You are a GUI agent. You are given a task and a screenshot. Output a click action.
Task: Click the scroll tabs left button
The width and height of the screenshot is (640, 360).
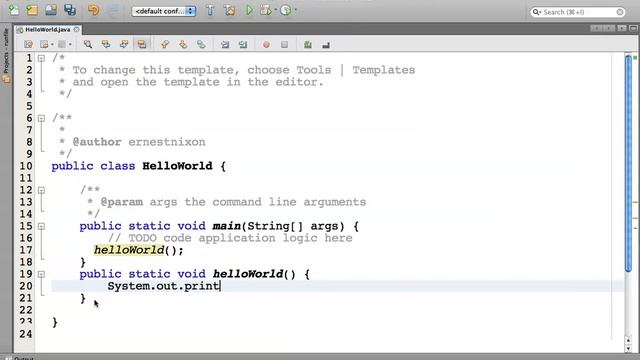[596, 28]
